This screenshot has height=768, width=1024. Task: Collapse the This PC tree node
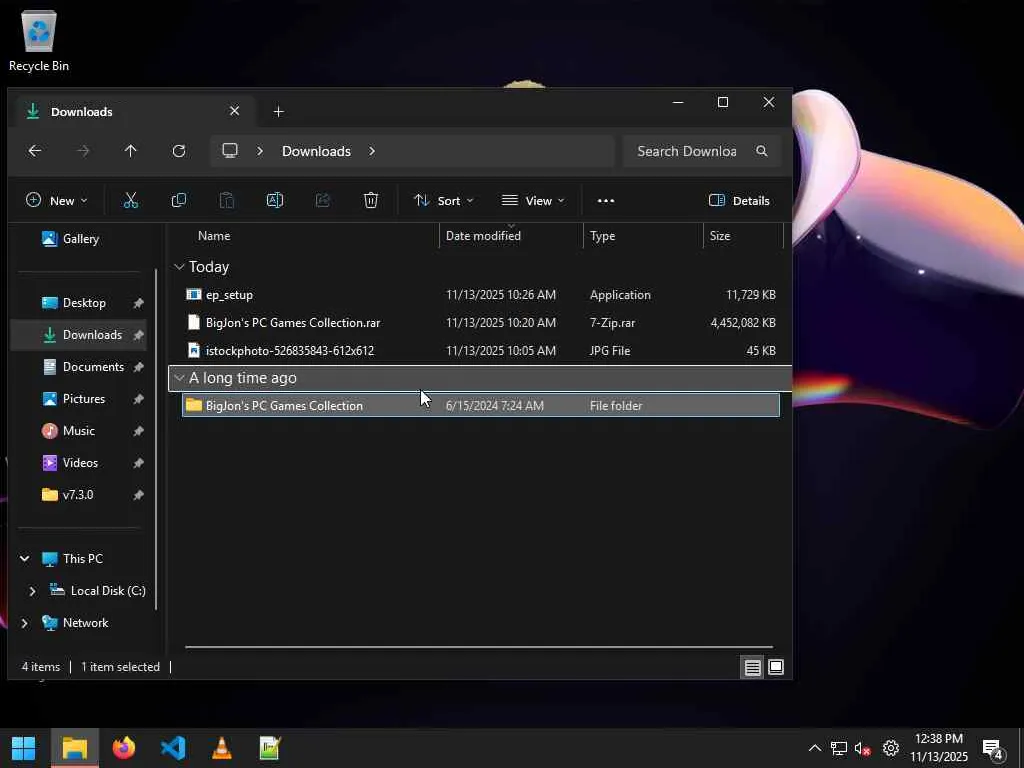tap(25, 558)
